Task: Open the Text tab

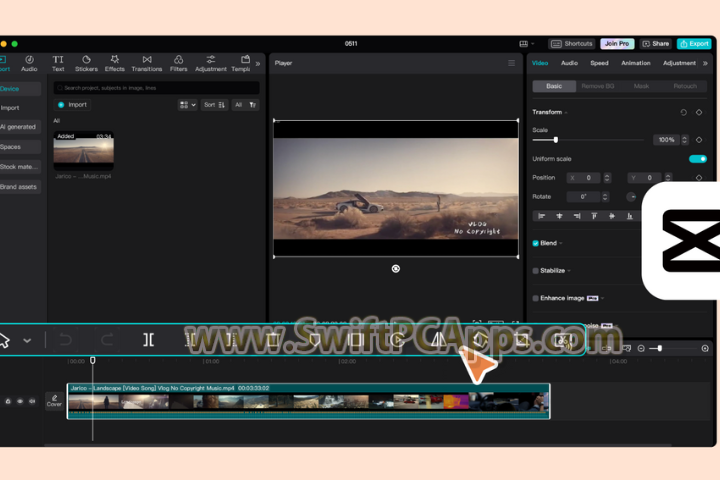Action: 58,63
